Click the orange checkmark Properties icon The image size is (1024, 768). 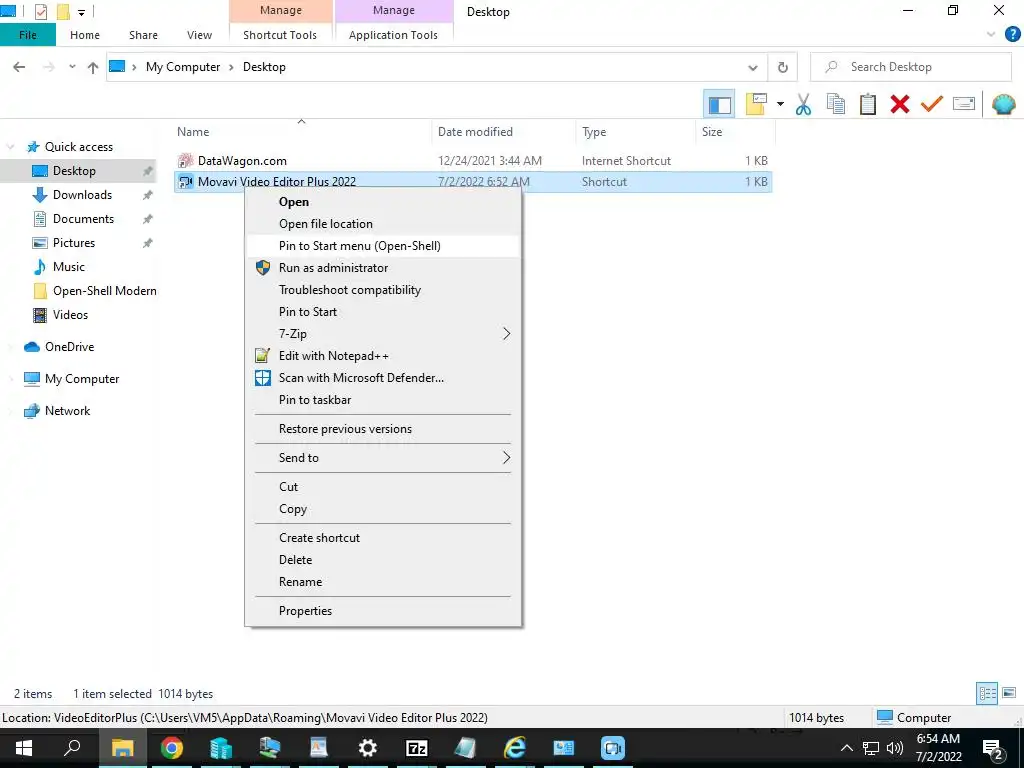click(x=931, y=104)
